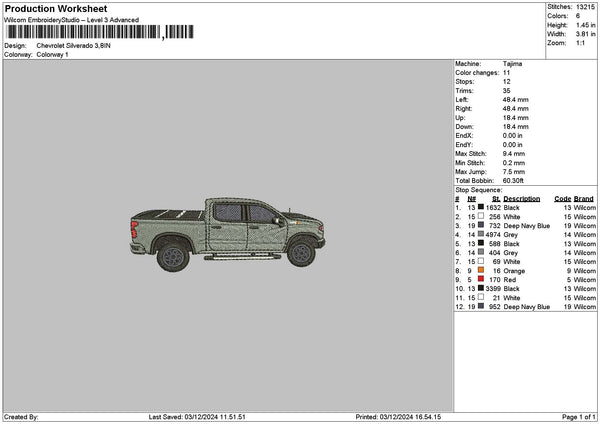Click the Total Bobbin value
This screenshot has width=600, height=424.
pos(515,180)
